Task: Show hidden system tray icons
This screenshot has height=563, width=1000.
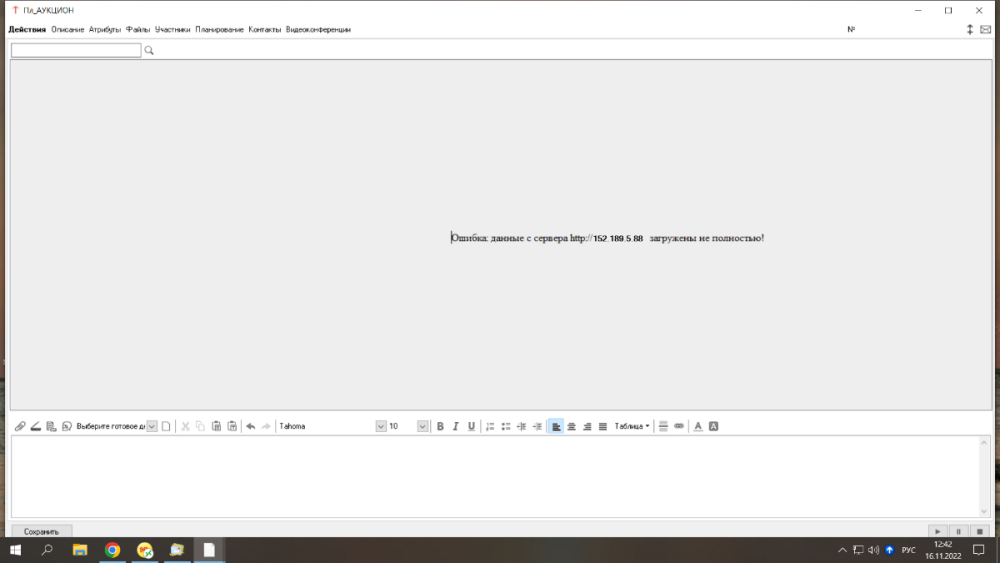Action: tap(842, 550)
